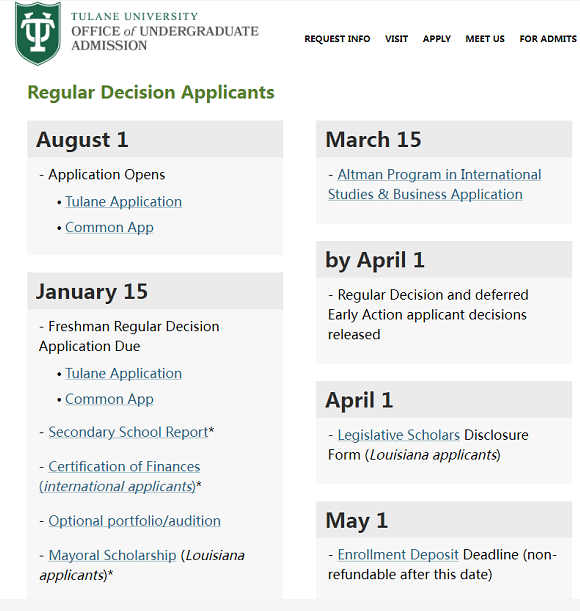Click the Regular Decision Applicants heading

click(x=151, y=93)
